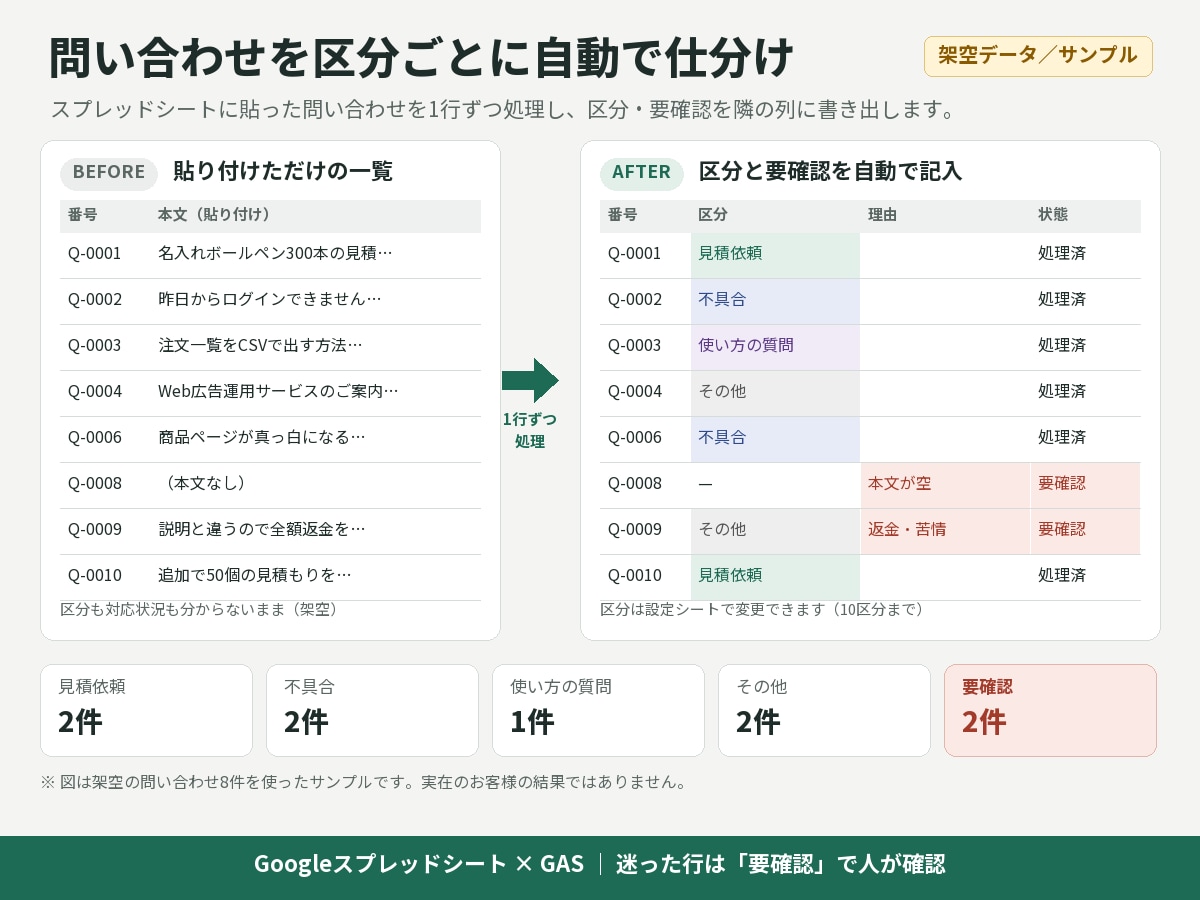Click Q-0004 in the AFTER table
Image resolution: width=1200 pixels, height=900 pixels.
[x=635, y=392]
